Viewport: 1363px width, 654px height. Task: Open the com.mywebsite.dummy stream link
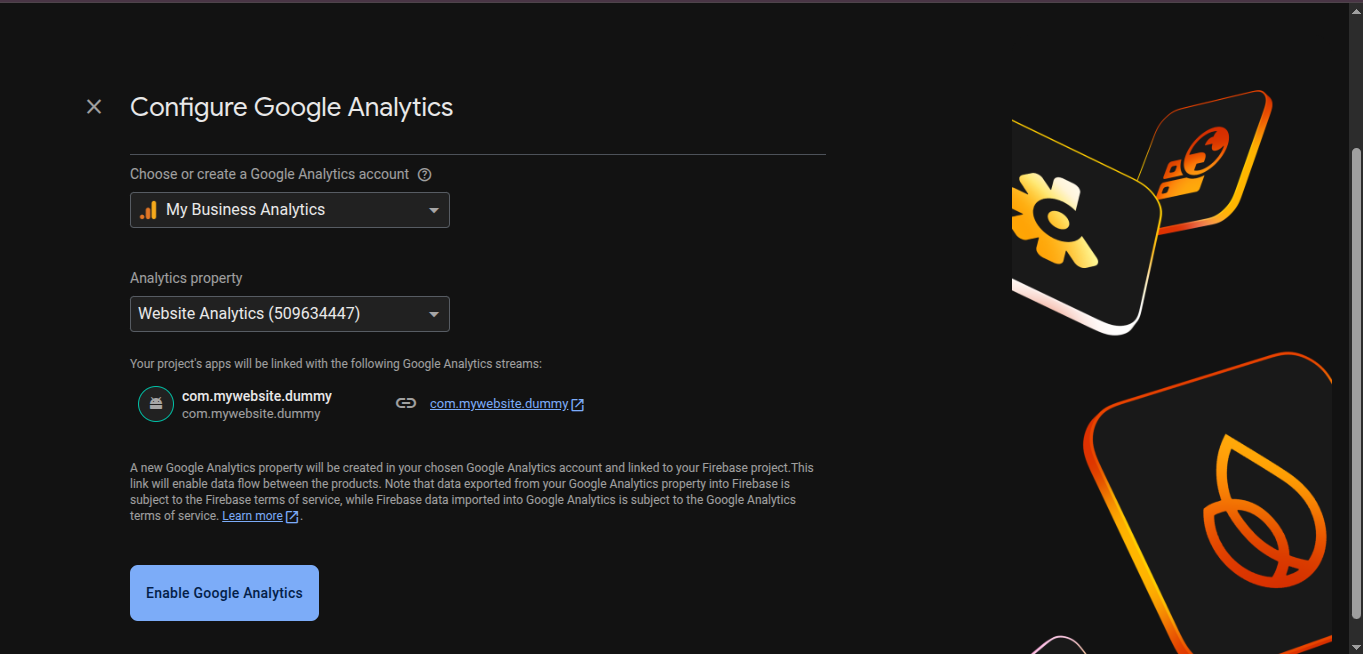tap(499, 404)
